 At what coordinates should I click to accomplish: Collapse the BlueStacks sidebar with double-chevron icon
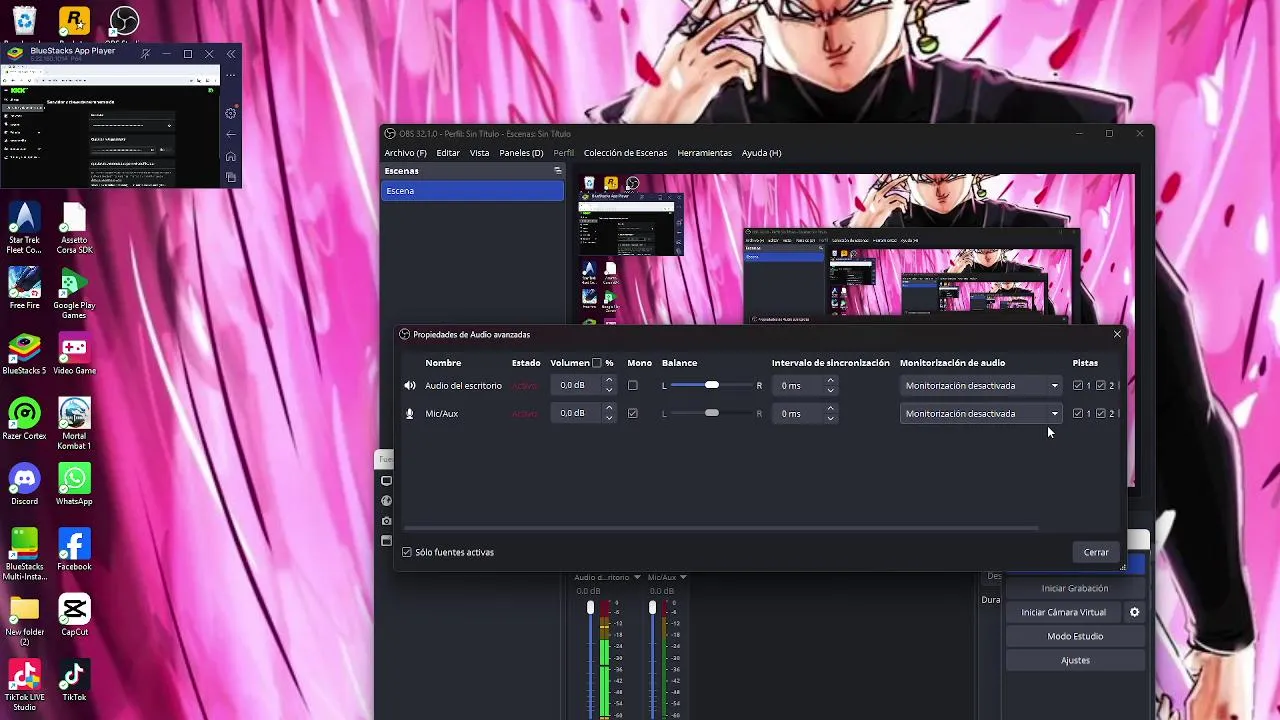tap(231, 54)
